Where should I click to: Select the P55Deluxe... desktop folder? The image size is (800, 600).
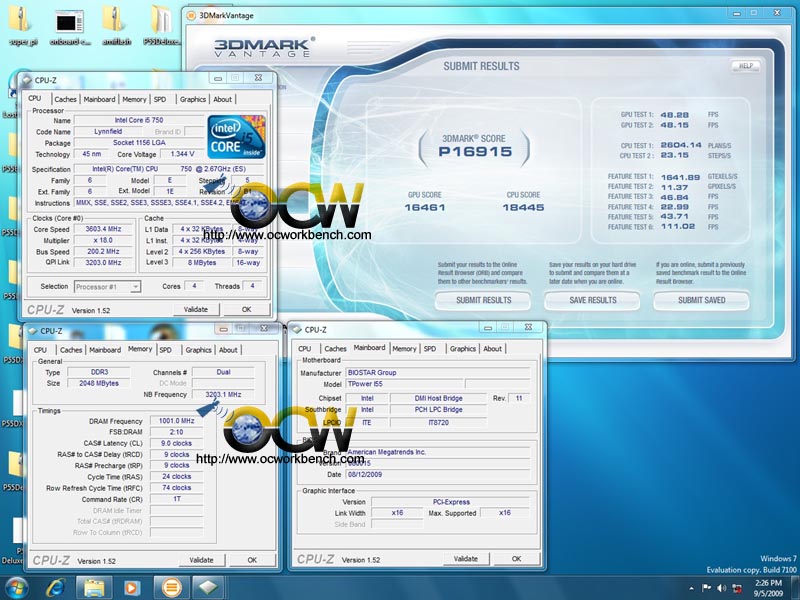[161, 24]
